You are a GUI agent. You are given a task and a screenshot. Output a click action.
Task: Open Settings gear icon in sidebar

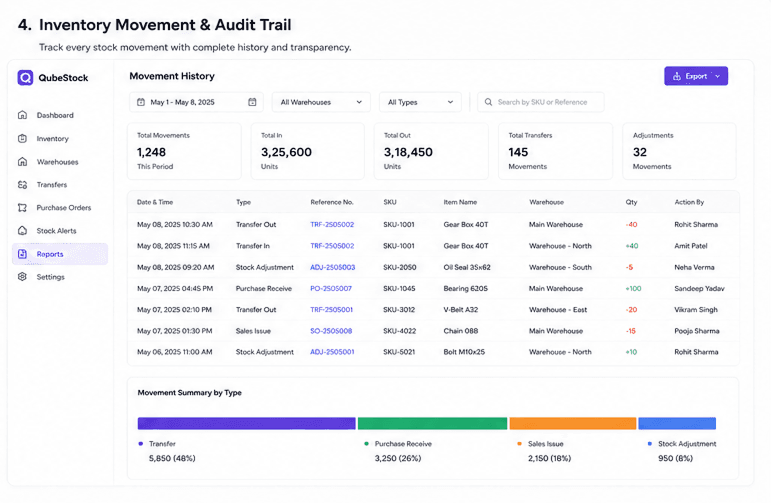tap(22, 277)
